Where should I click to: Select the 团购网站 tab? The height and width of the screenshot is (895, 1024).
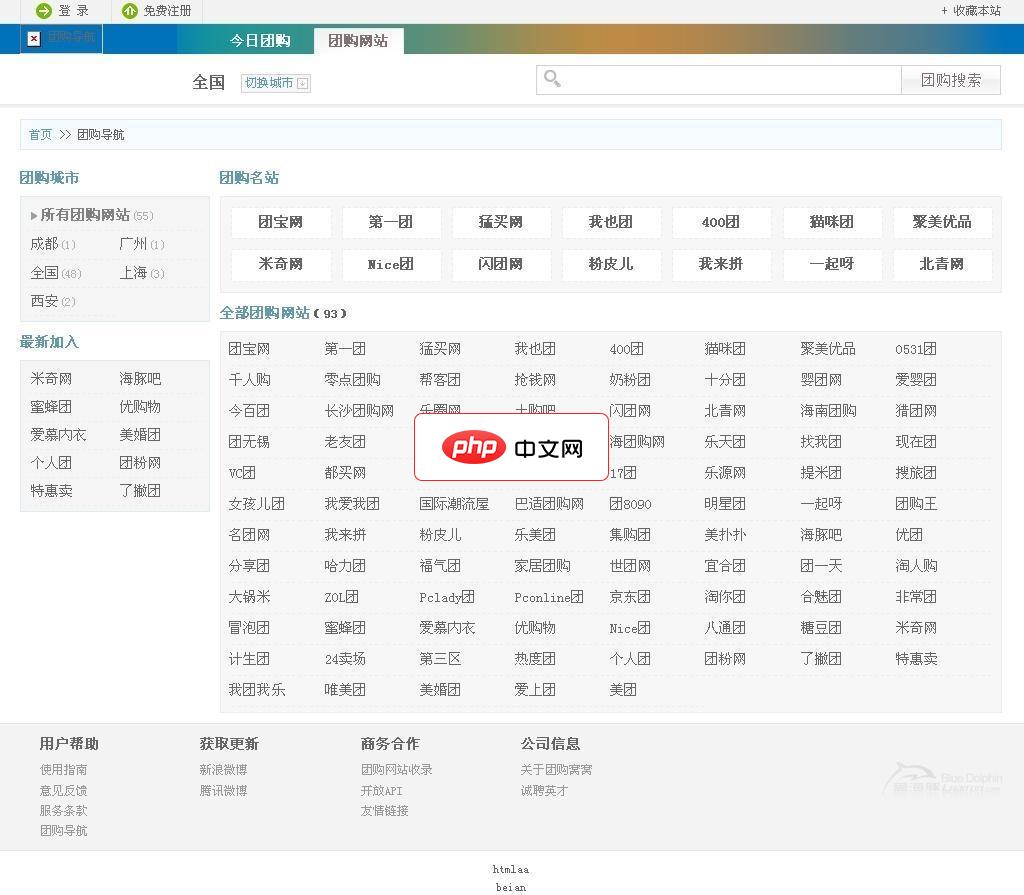(x=358, y=41)
